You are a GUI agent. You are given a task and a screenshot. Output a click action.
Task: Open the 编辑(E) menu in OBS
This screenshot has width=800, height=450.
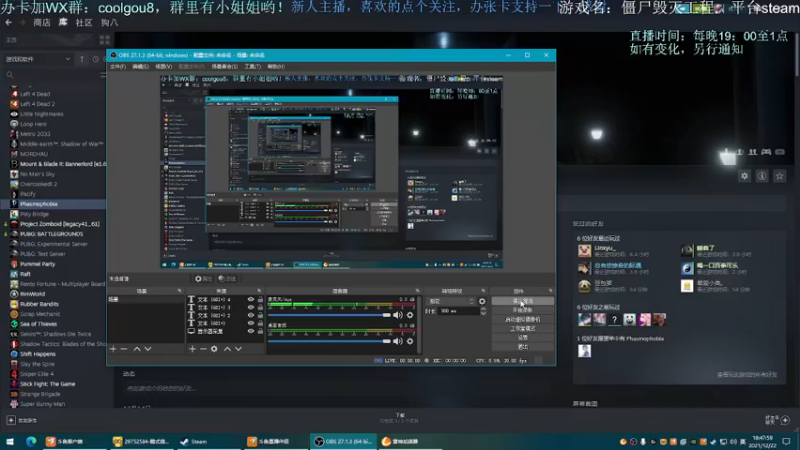(x=140, y=67)
